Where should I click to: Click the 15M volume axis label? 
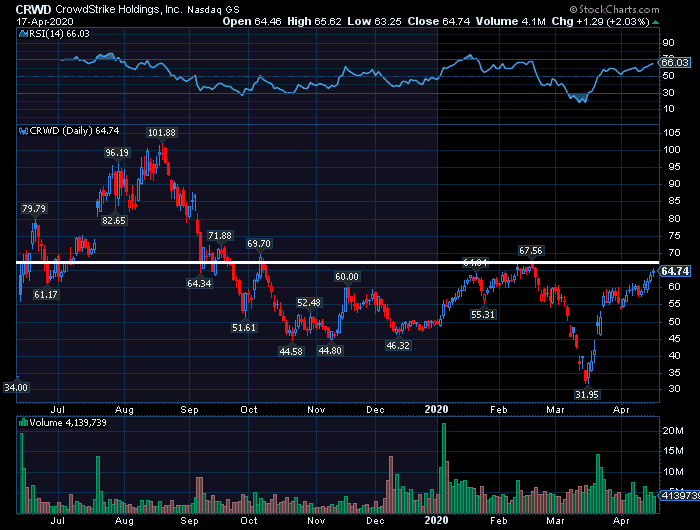(673, 451)
